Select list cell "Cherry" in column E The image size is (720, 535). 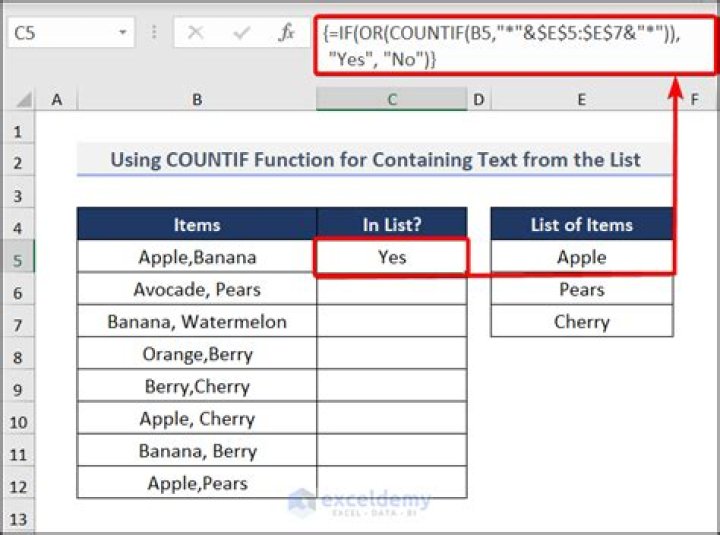581,321
